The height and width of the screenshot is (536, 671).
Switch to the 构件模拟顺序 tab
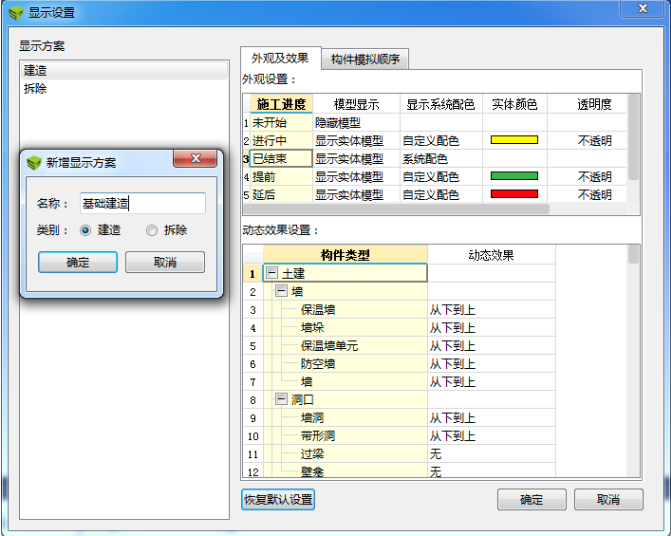coord(365,59)
